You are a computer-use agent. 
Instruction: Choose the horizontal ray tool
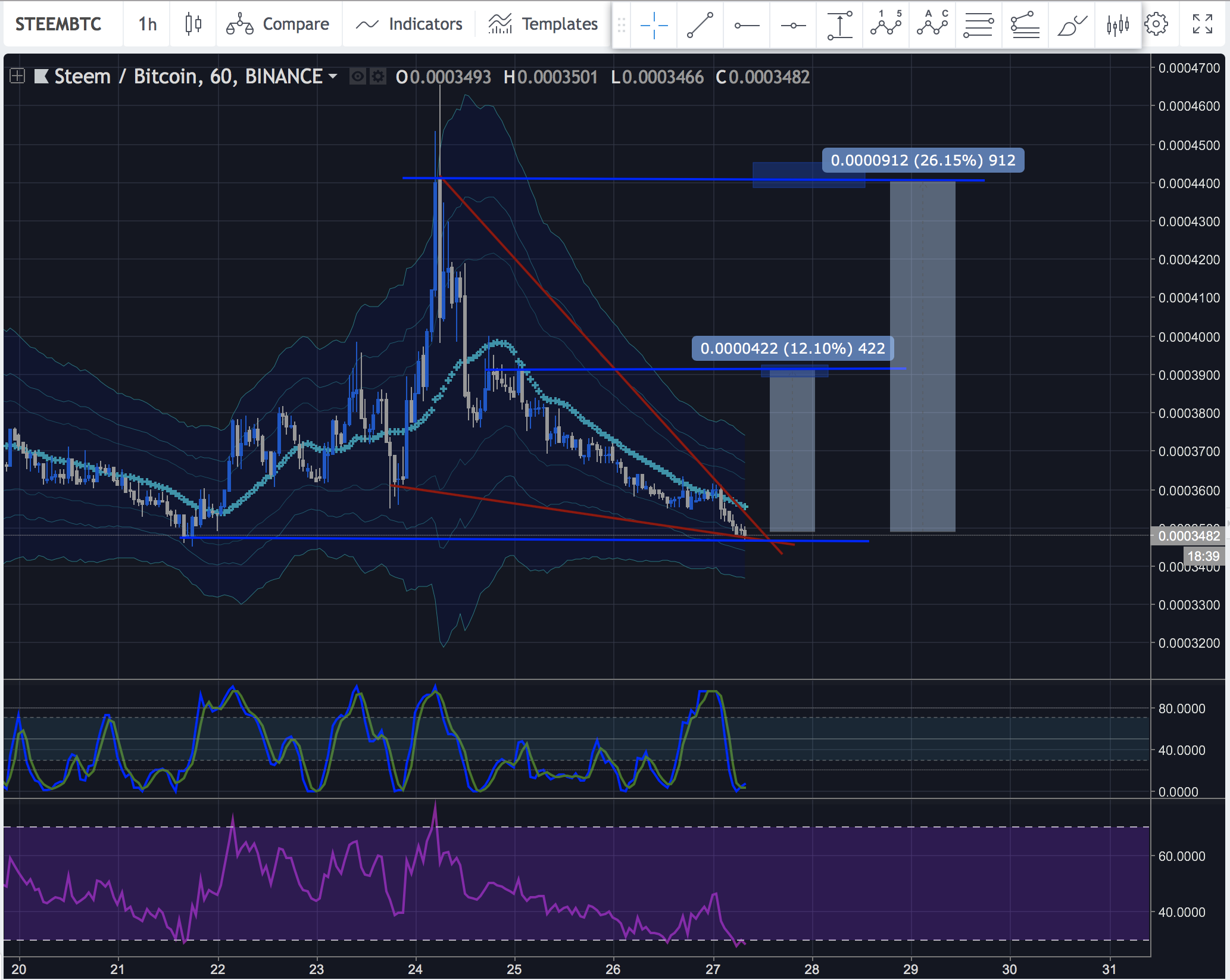(747, 25)
